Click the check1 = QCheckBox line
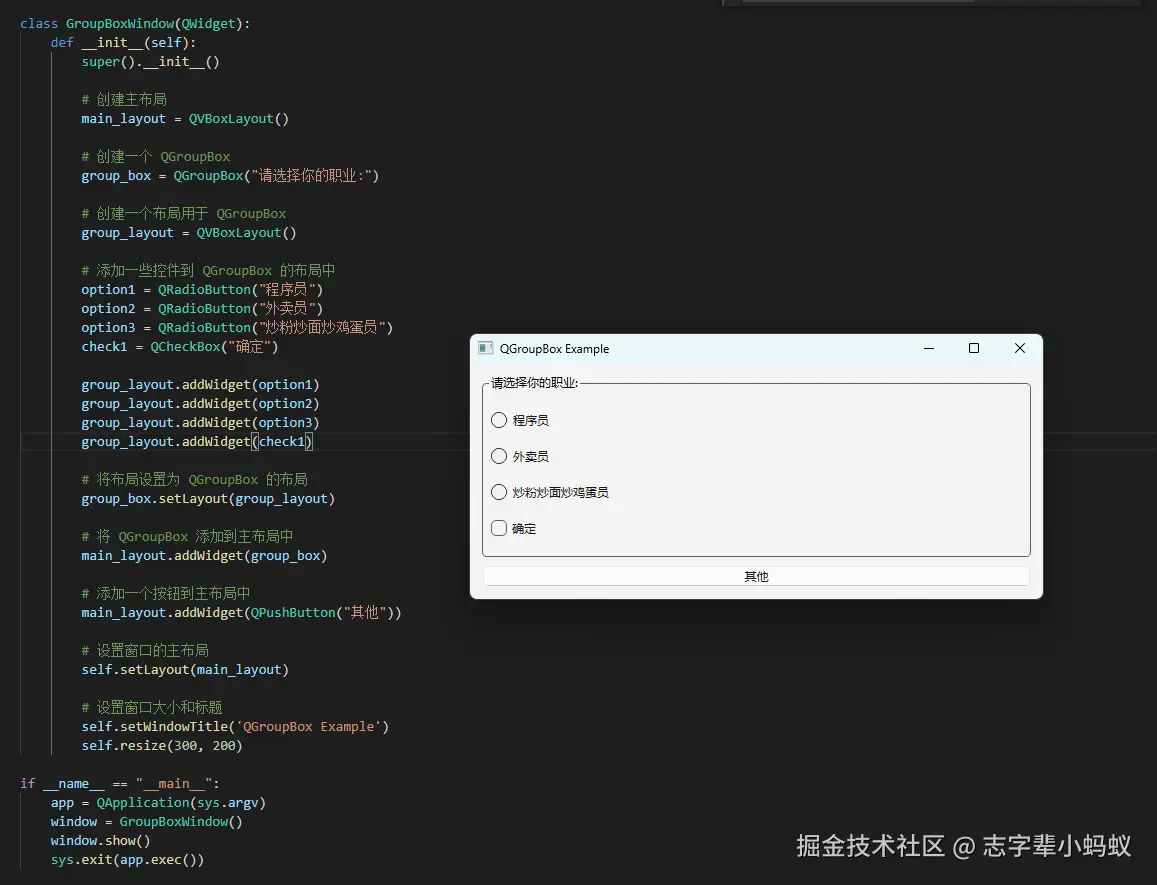The height and width of the screenshot is (885, 1157). click(179, 347)
